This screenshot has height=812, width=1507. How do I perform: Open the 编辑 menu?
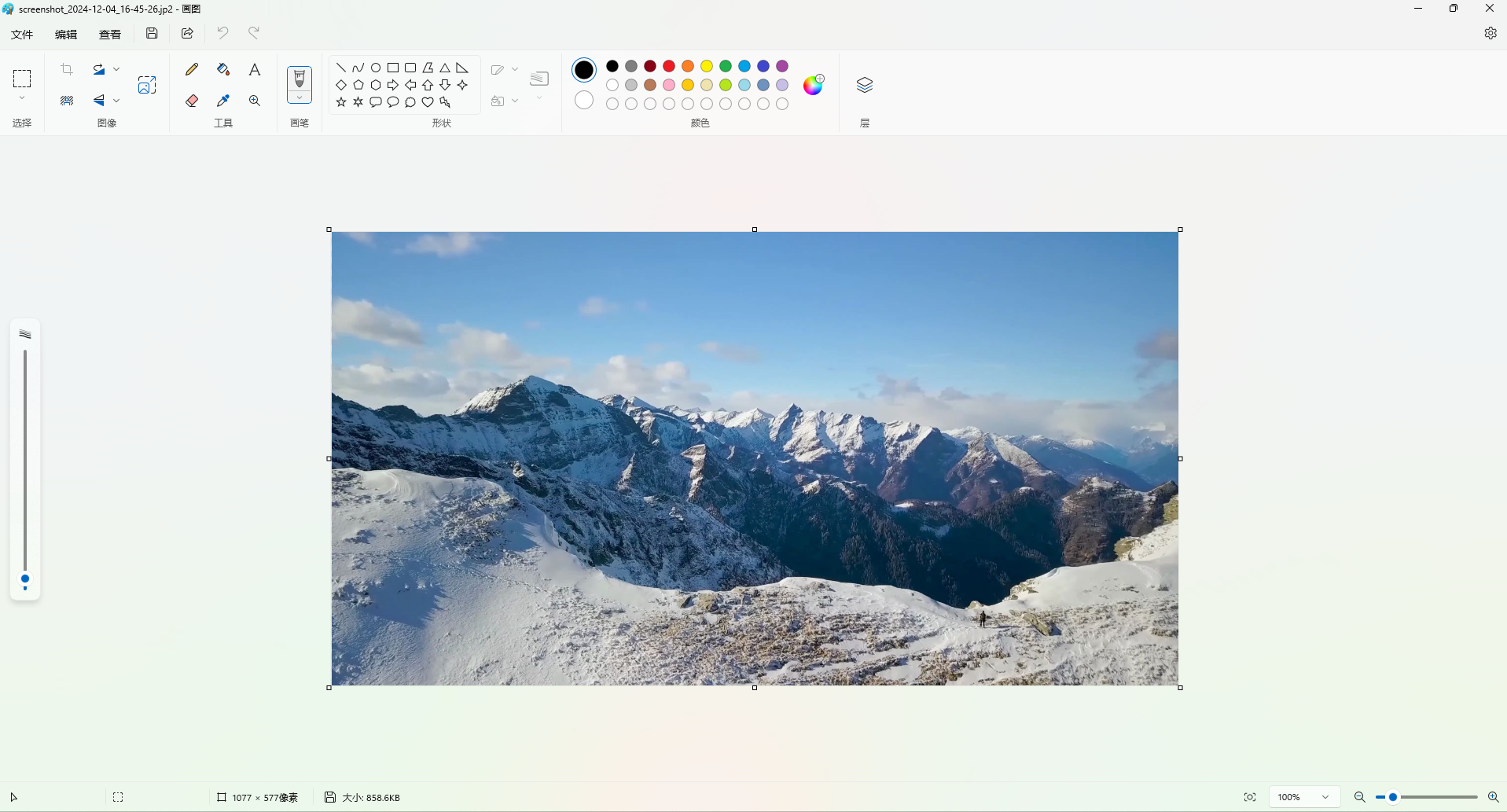(x=66, y=34)
